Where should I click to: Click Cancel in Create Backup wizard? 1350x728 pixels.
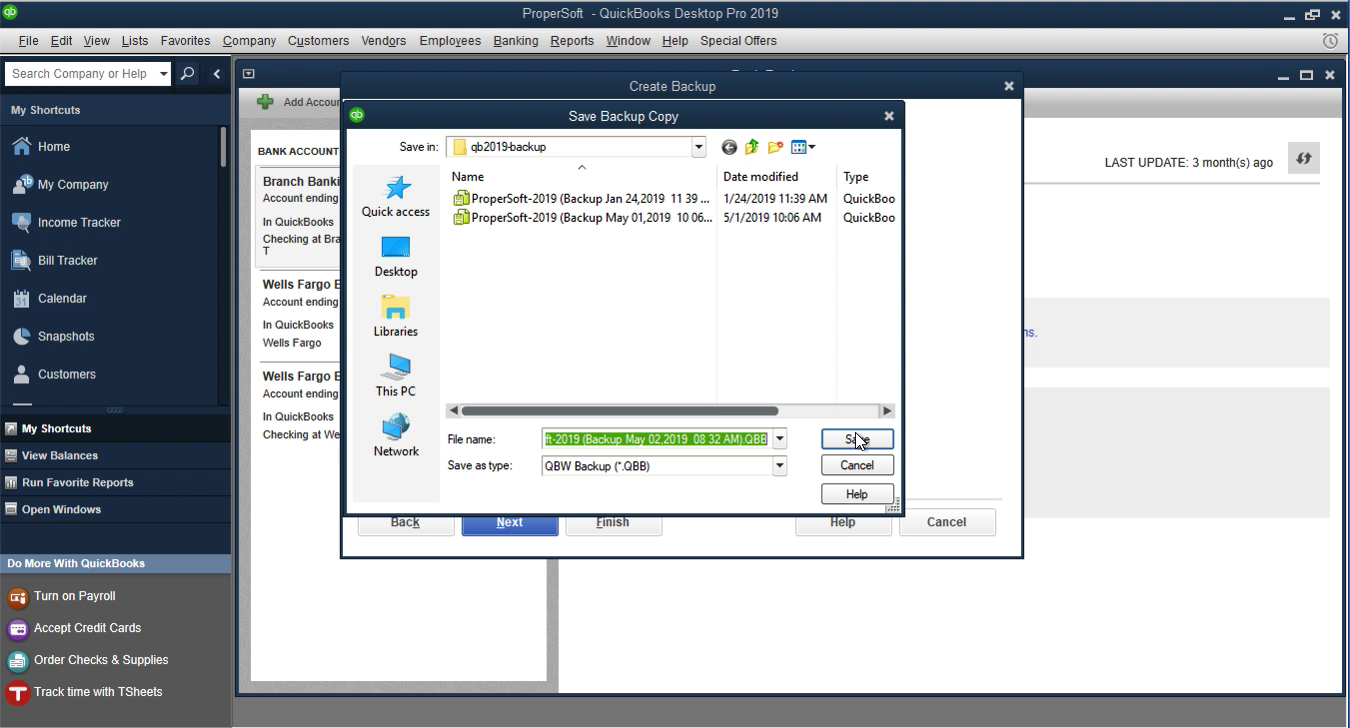click(946, 522)
